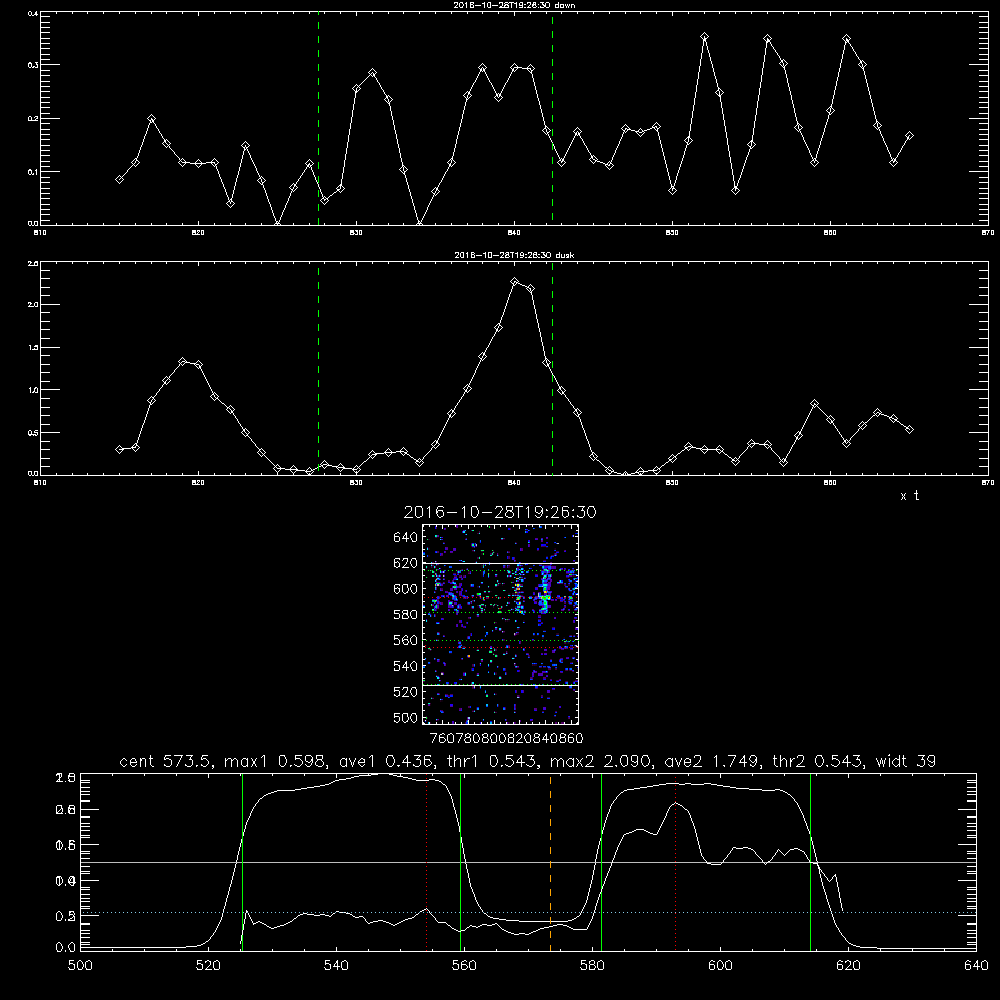Click the 840 x-axis label of the dawn plot
The image size is (1000, 1000).
coord(514,233)
